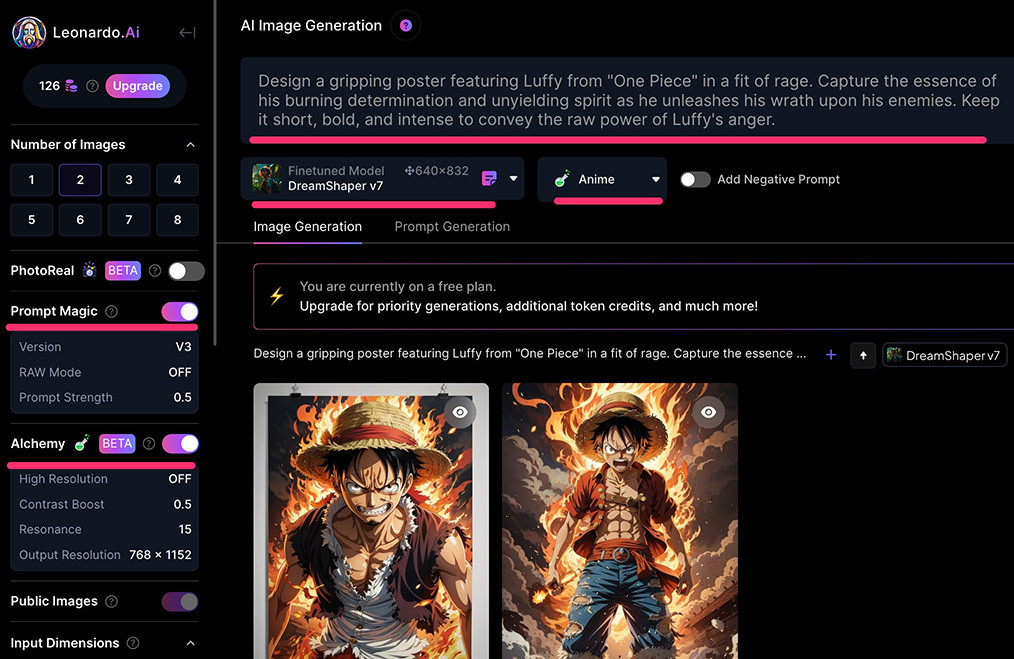Click the free plan upgrade banner text

tap(528, 296)
